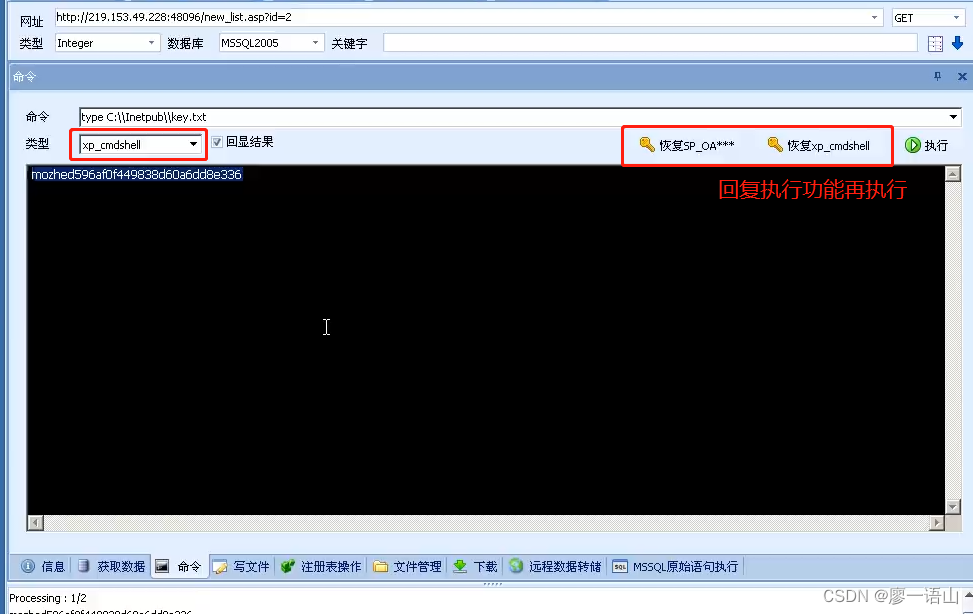The image size is (973, 614).
Task: Open the MSSQL2005 database dropdown
Action: [315, 43]
